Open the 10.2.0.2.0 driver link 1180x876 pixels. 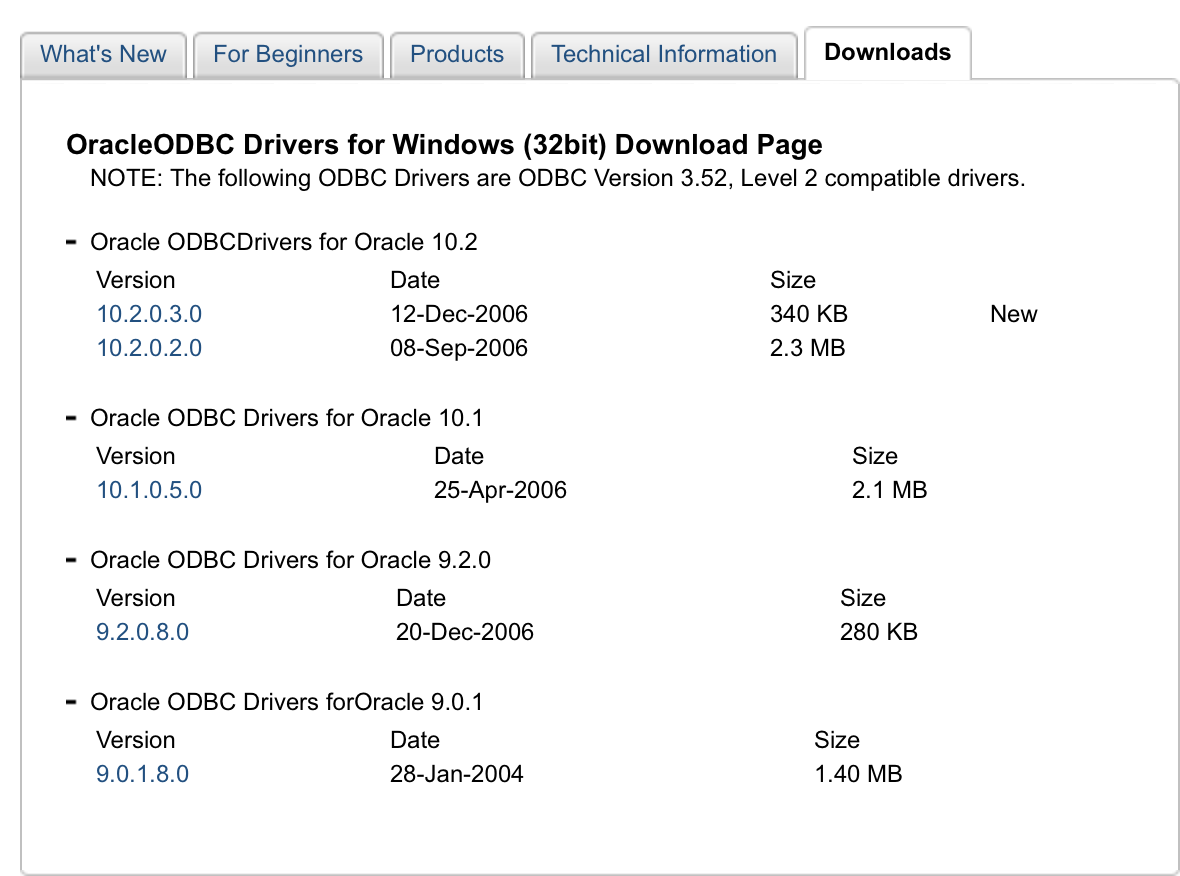[149, 348]
